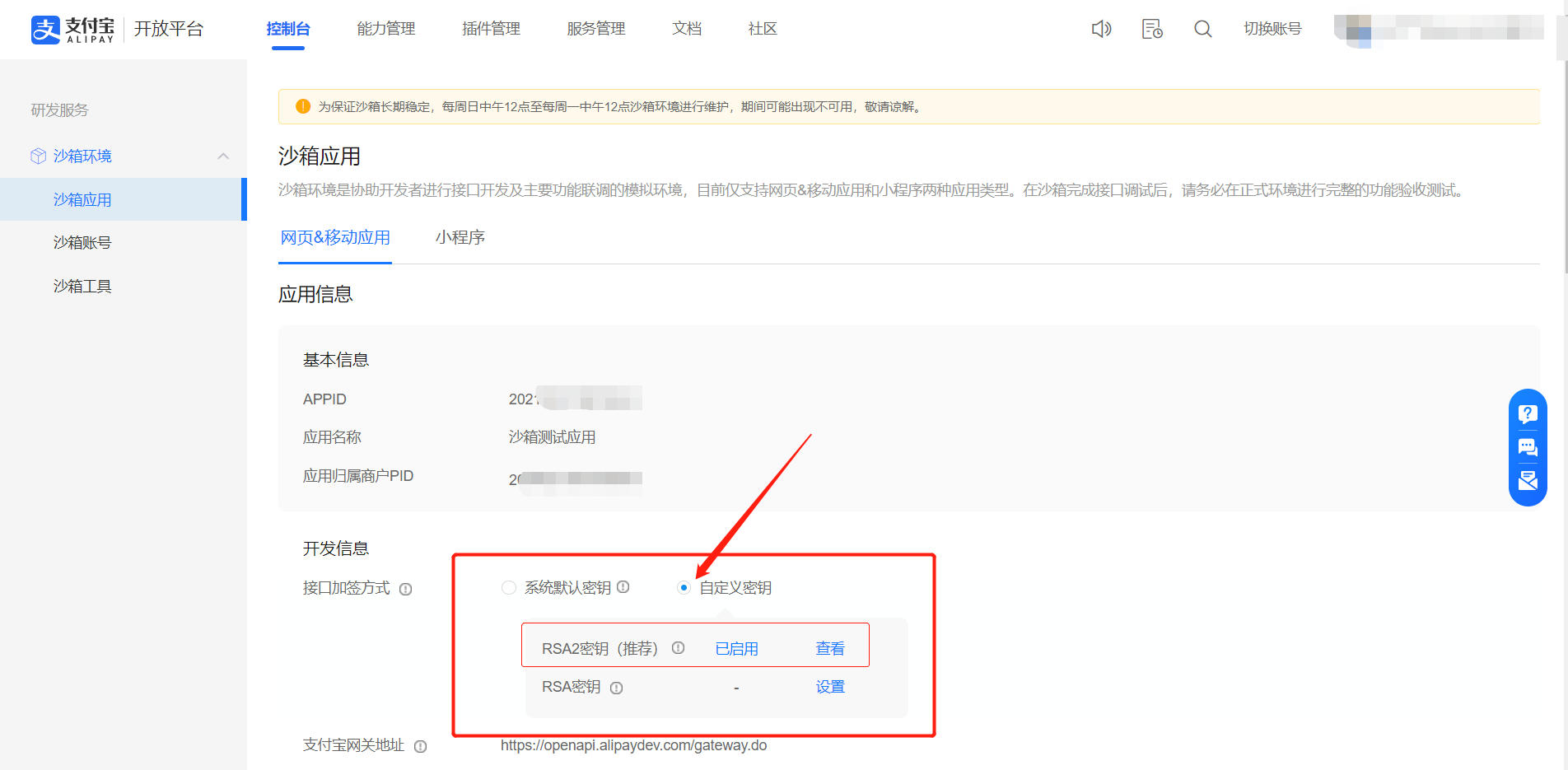
Task: Open the chat support widget icon
Action: [1528, 447]
